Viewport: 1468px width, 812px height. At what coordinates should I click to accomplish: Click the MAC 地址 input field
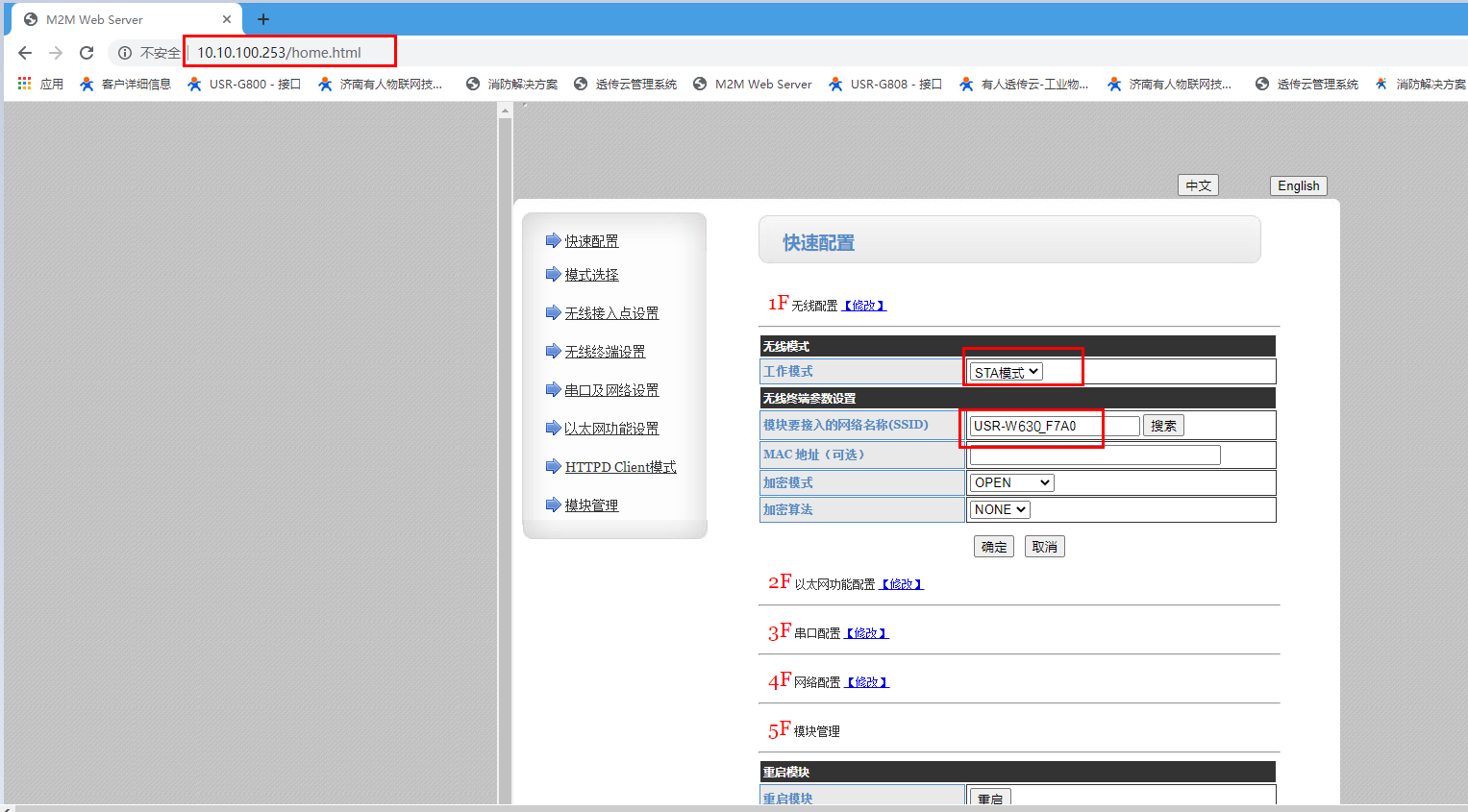pos(1095,455)
